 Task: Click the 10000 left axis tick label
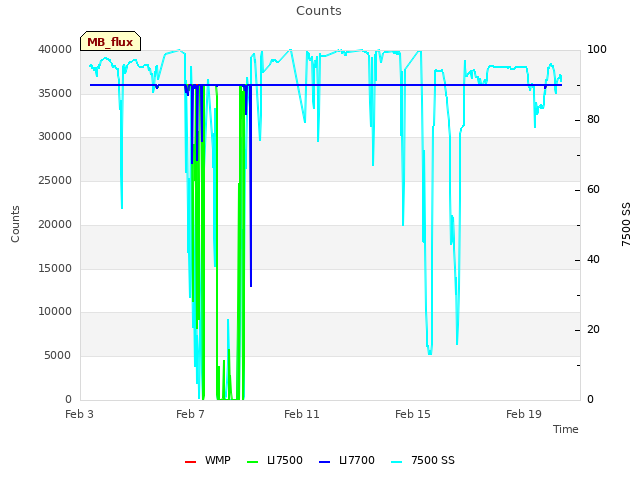pos(55,311)
